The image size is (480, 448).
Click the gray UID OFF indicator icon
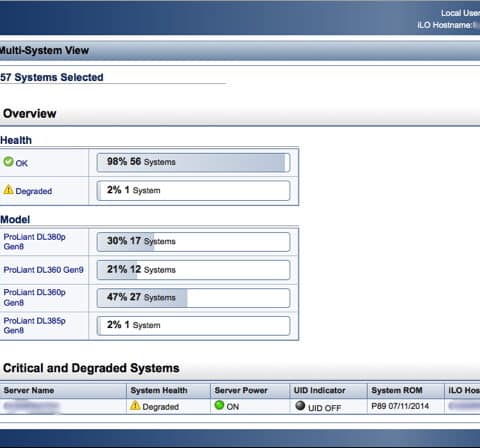point(300,405)
